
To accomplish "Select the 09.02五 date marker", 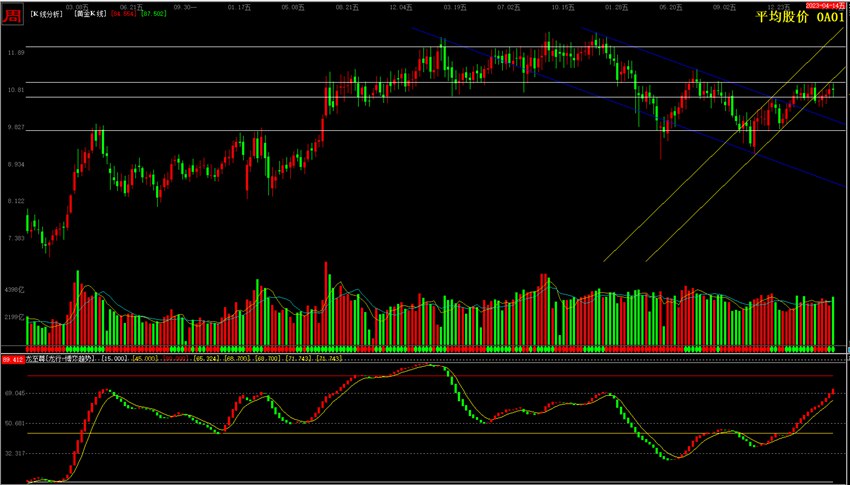I will [725, 7].
